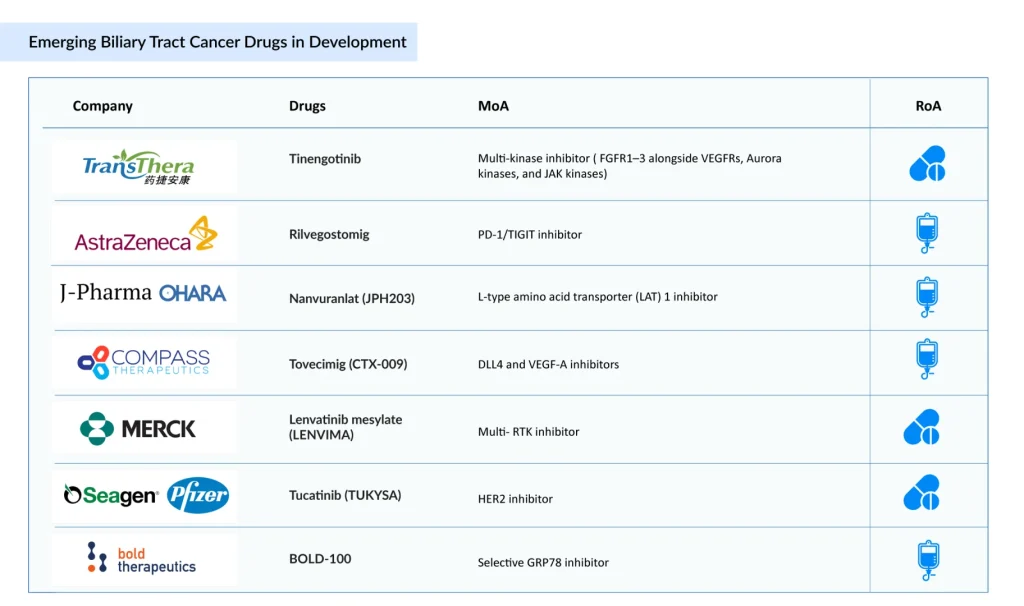Select the IV bag icon beside Nanvuranlat
This screenshot has height=606, width=1024.
(x=927, y=297)
